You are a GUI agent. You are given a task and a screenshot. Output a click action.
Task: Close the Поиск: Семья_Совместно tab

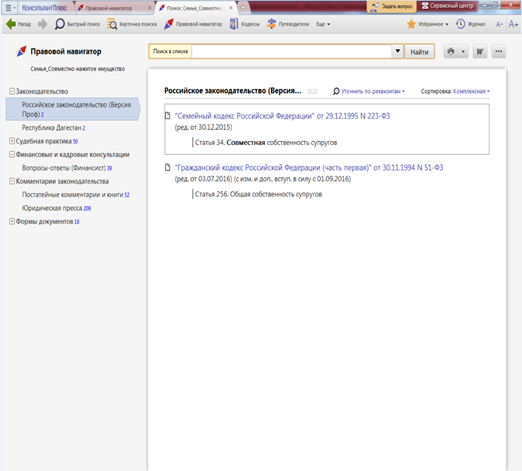pos(231,8)
